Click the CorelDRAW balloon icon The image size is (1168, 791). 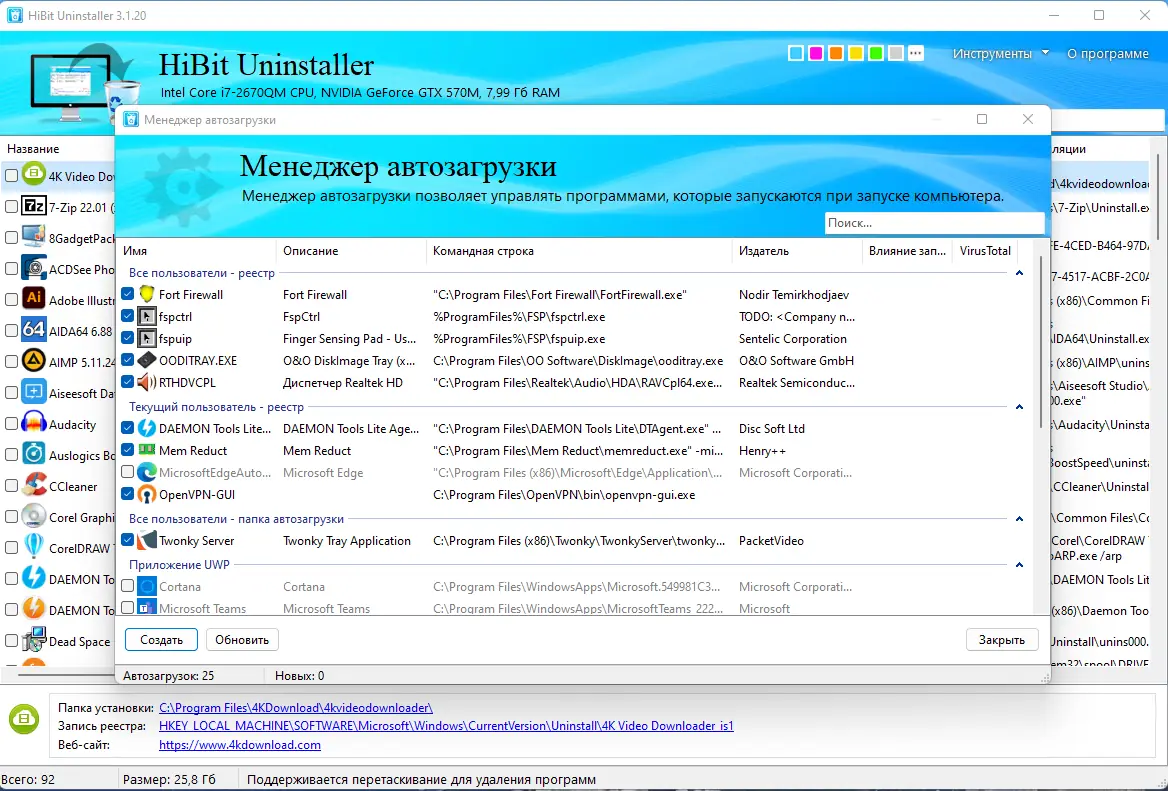(34, 547)
